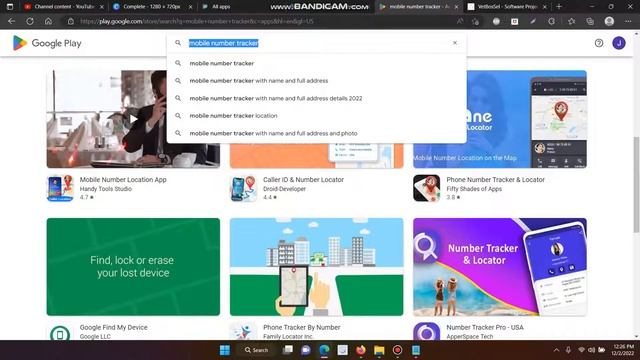Image resolution: width=640 pixels, height=360 pixels.
Task: Open the 'Google Find My Device' title
Action: tap(113, 327)
